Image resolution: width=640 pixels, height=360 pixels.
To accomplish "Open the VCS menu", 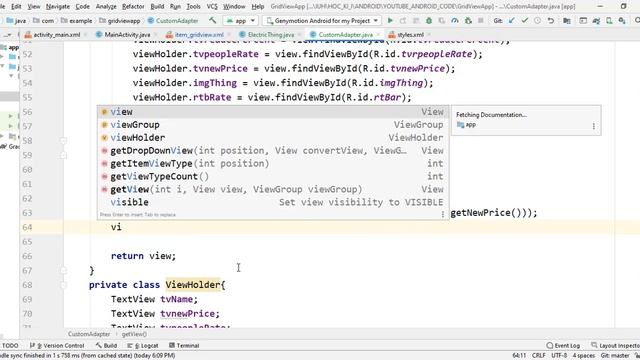I will pos(212,7).
